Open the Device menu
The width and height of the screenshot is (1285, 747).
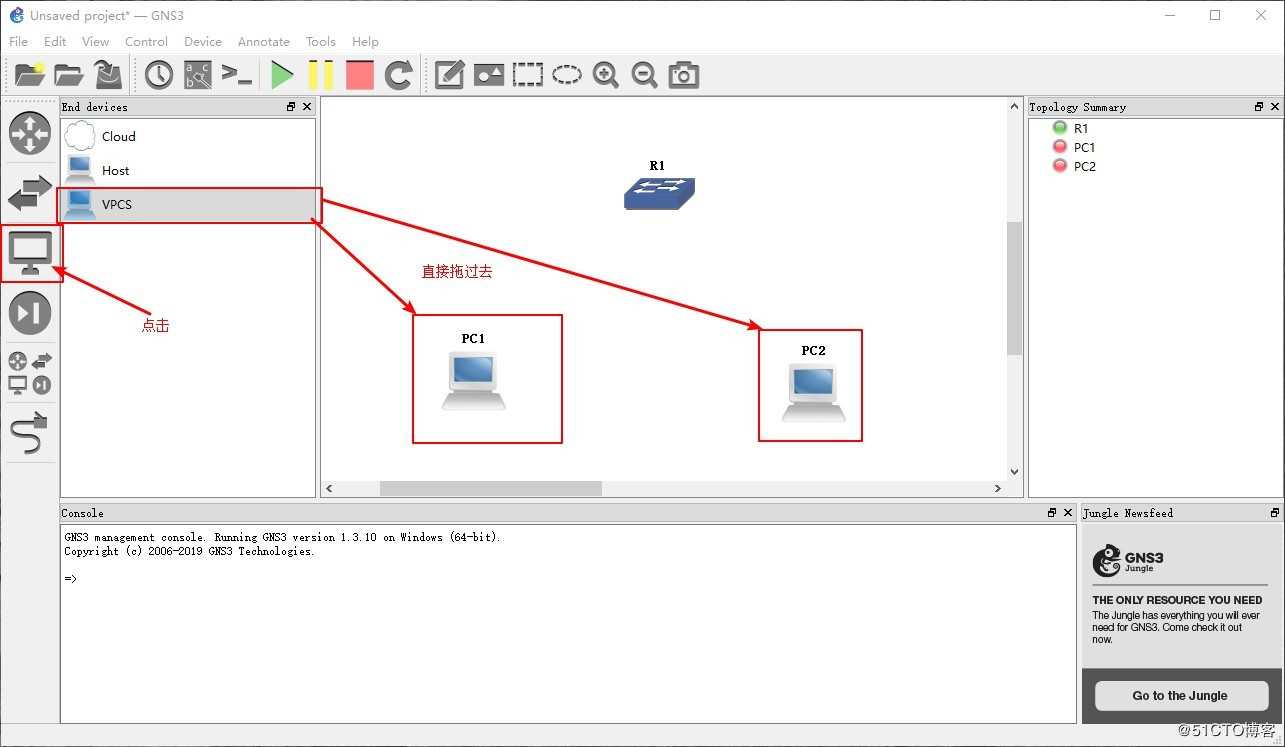pos(203,42)
